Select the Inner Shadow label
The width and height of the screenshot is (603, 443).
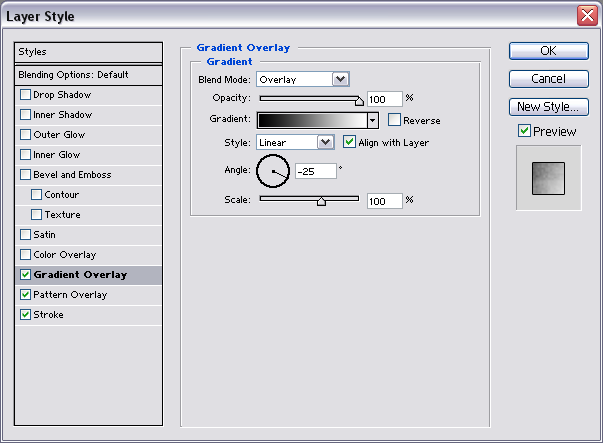pos(63,115)
